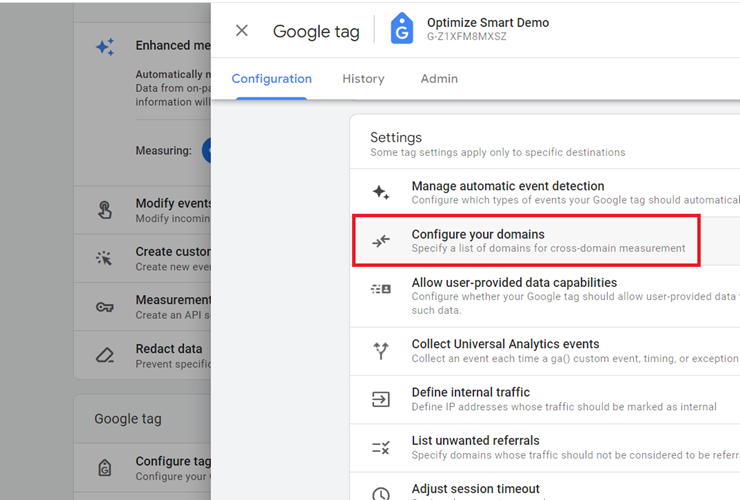Click the Configure tag settings icon in background
The height and width of the screenshot is (500, 740).
tap(105, 468)
